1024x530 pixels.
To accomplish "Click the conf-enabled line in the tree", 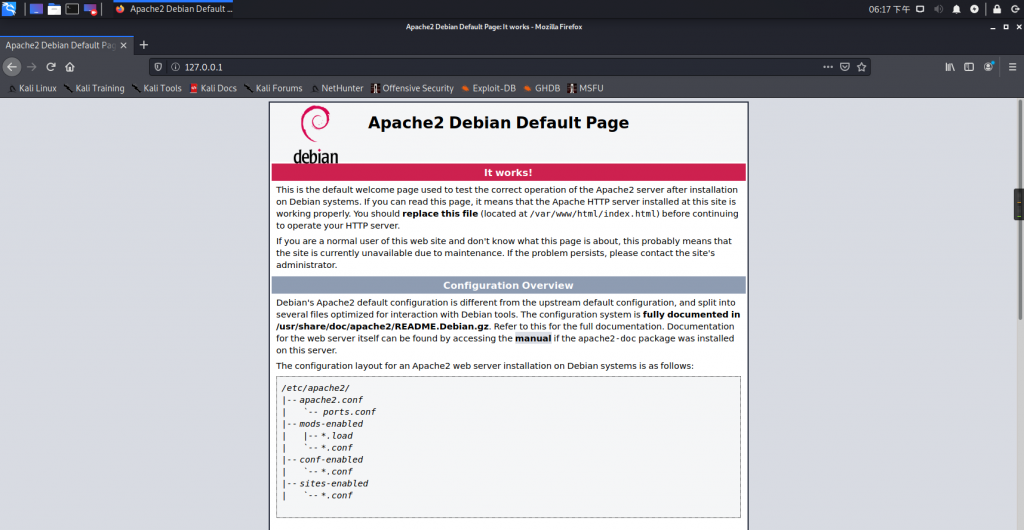I will tap(331, 460).
